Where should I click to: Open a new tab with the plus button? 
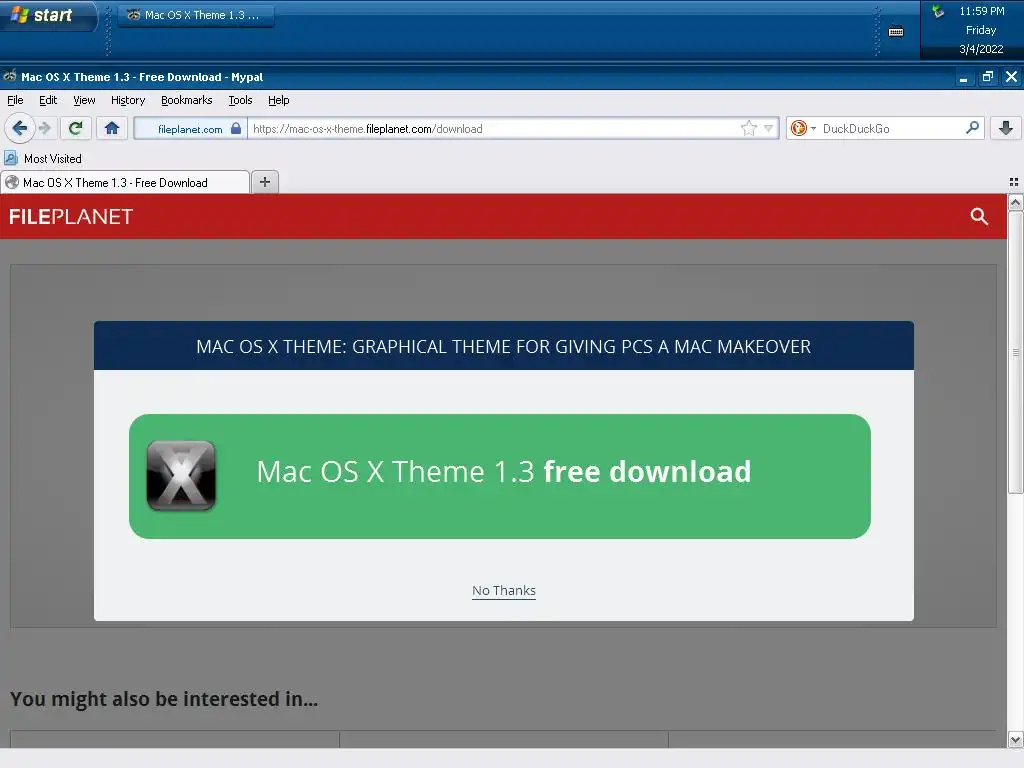[265, 182]
